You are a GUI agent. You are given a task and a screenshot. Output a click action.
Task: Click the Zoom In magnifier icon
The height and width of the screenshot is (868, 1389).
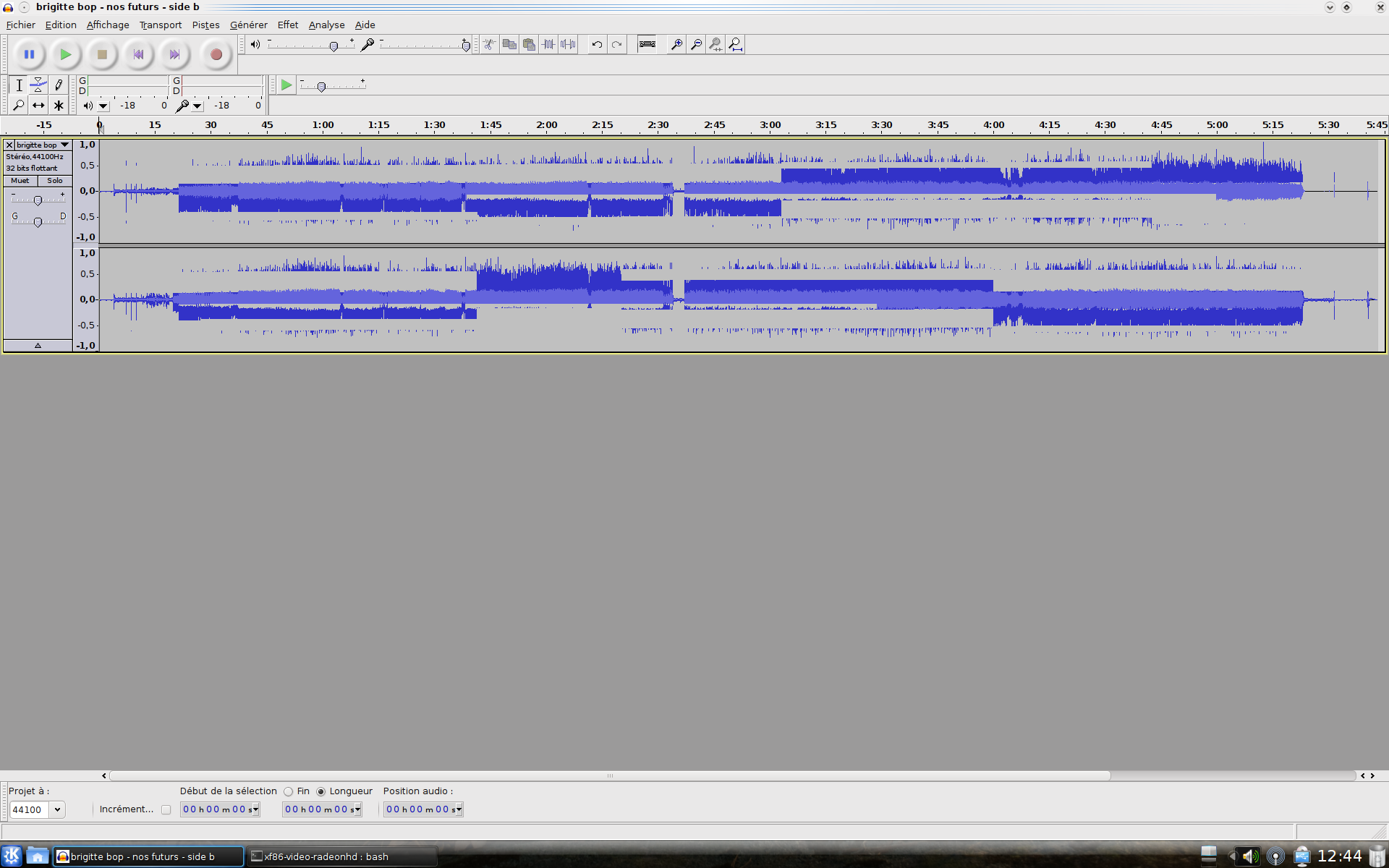coord(676,45)
